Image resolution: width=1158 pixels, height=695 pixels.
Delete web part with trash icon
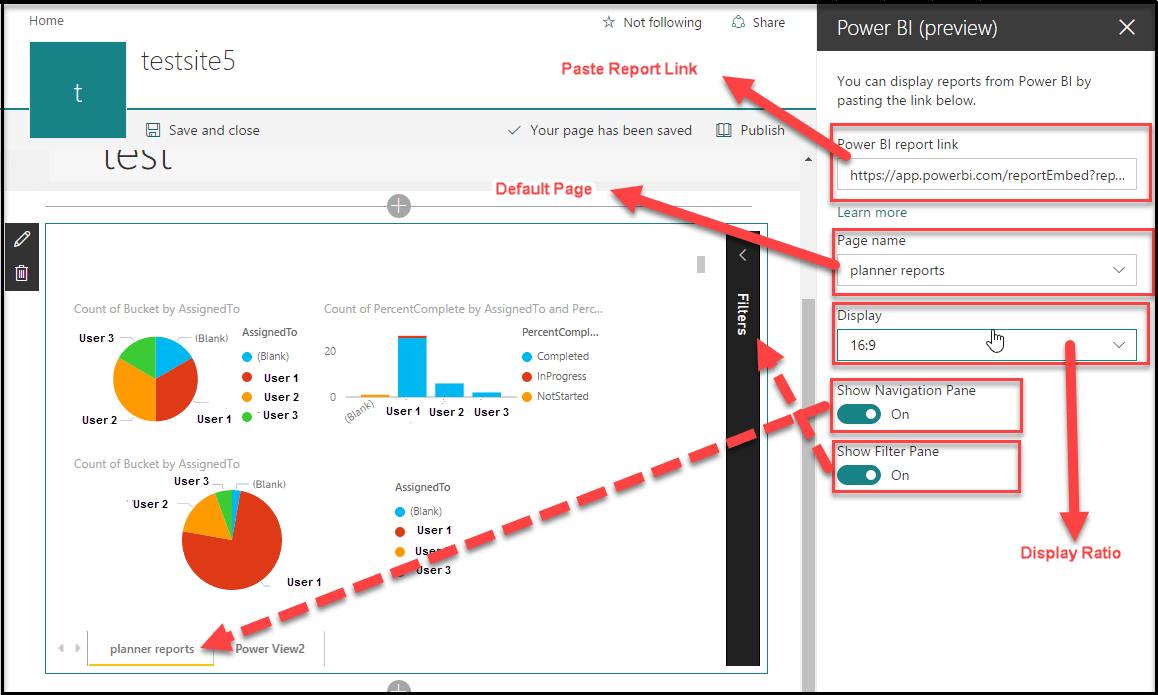[22, 273]
